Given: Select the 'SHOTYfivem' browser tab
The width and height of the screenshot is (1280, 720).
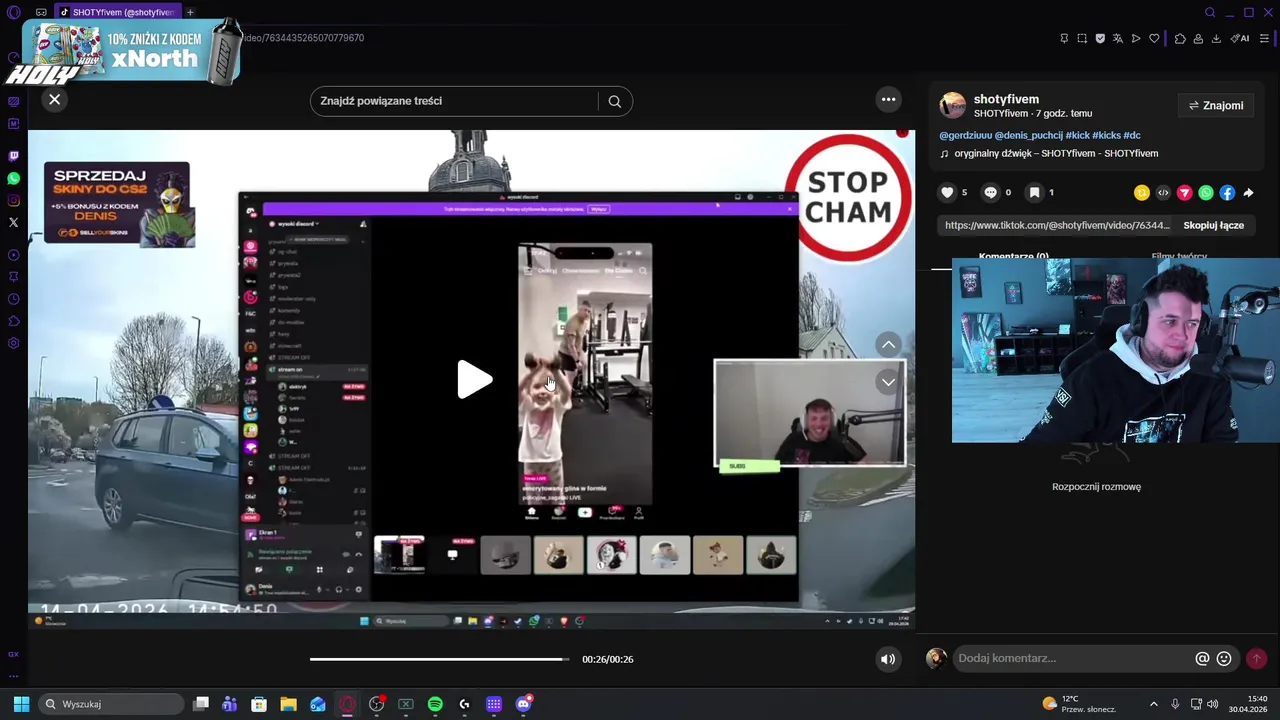Looking at the screenshot, I should pyautogui.click(x=117, y=12).
